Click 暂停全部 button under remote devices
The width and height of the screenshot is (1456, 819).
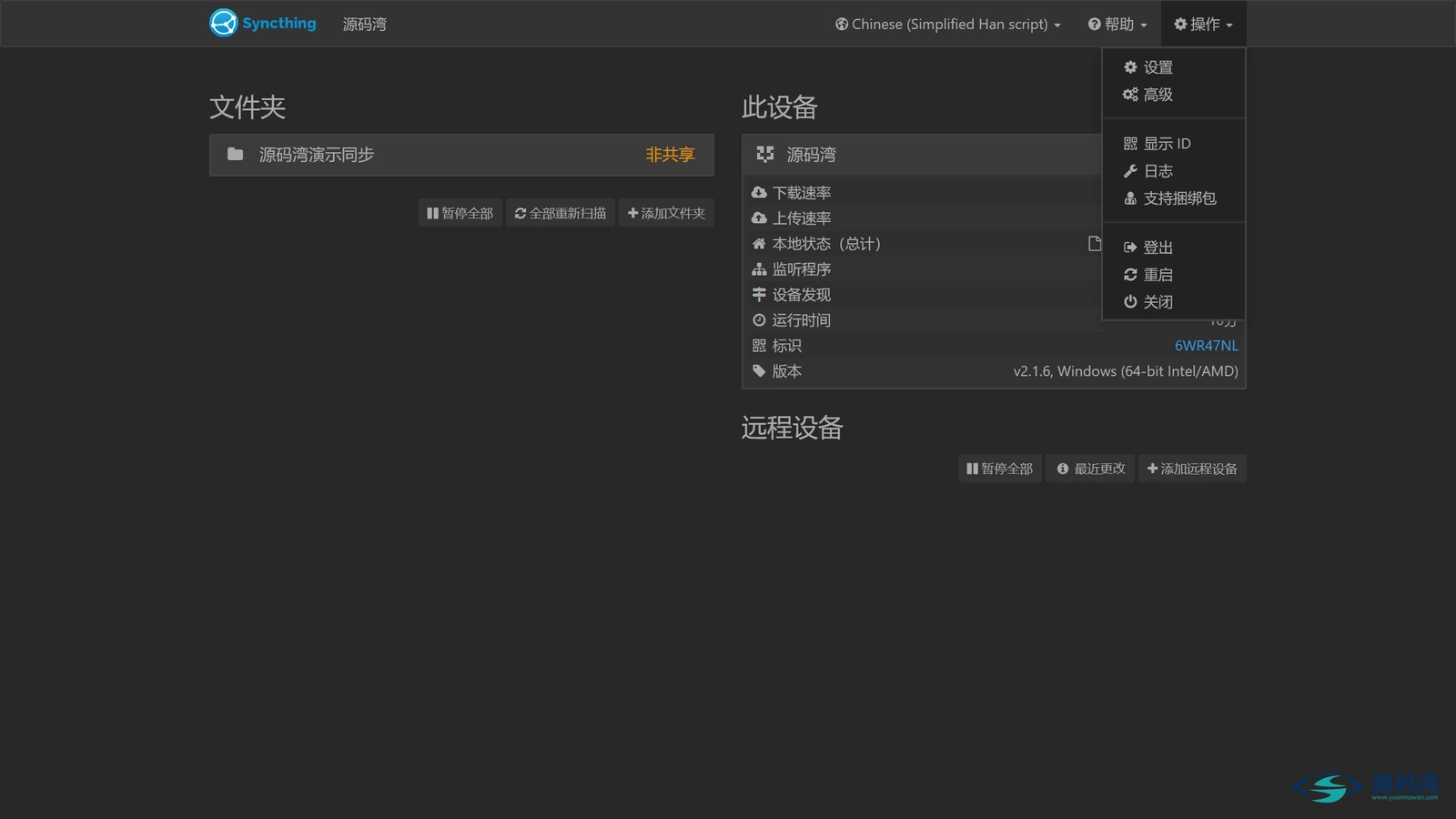coord(1000,469)
